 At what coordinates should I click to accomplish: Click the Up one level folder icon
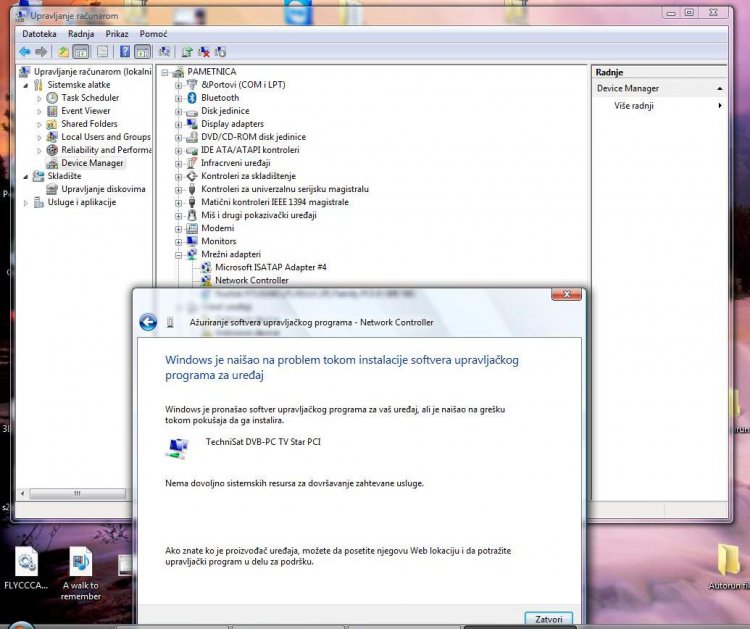coord(63,52)
